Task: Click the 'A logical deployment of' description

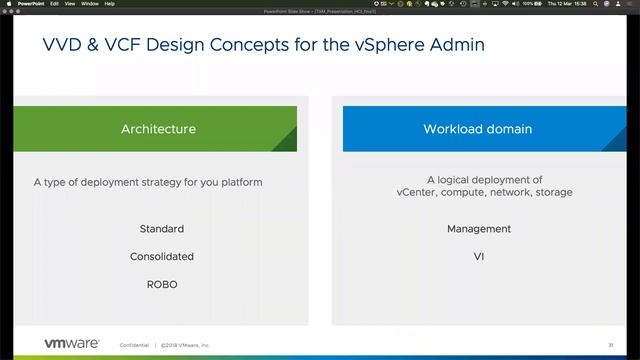Action: [x=484, y=180]
